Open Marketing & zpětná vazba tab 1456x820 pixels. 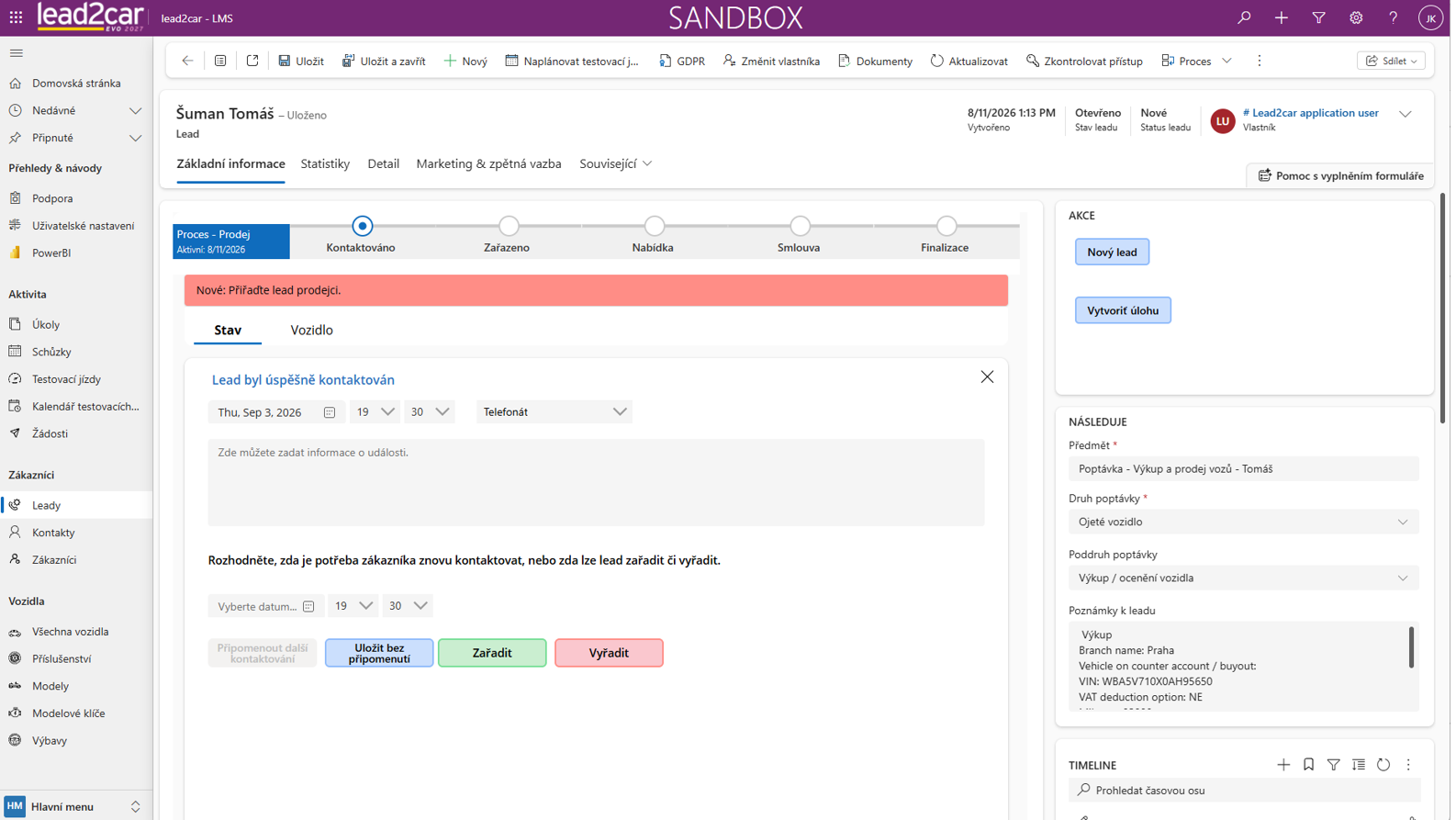pyautogui.click(x=488, y=163)
